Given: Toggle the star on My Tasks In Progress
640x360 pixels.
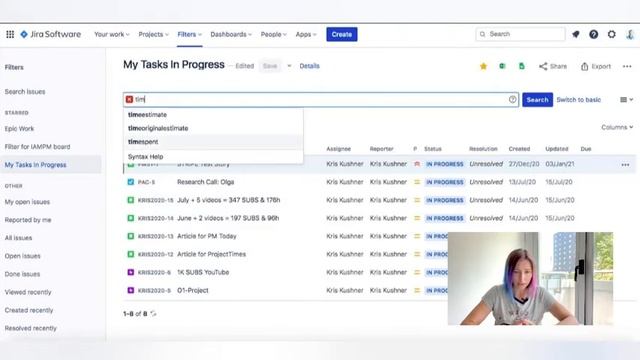Looking at the screenshot, I should click(x=483, y=66).
